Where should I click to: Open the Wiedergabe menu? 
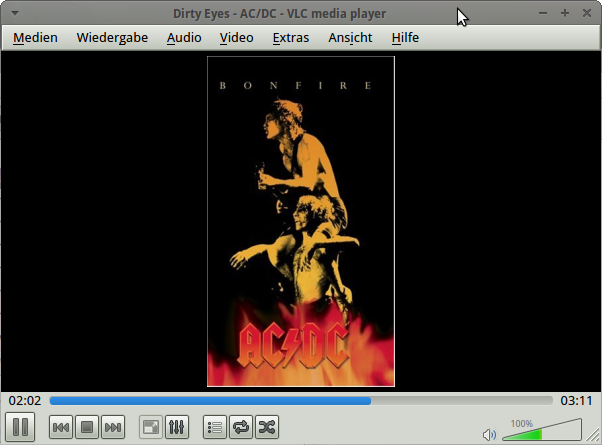pyautogui.click(x=112, y=38)
